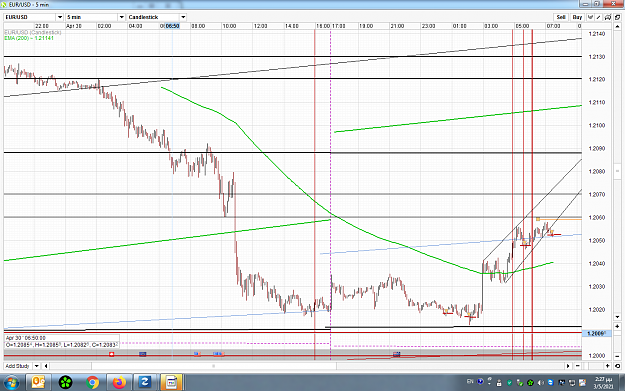Screen dimensions: 625x391
Task: Click the red news event marker
Action: point(112,354)
